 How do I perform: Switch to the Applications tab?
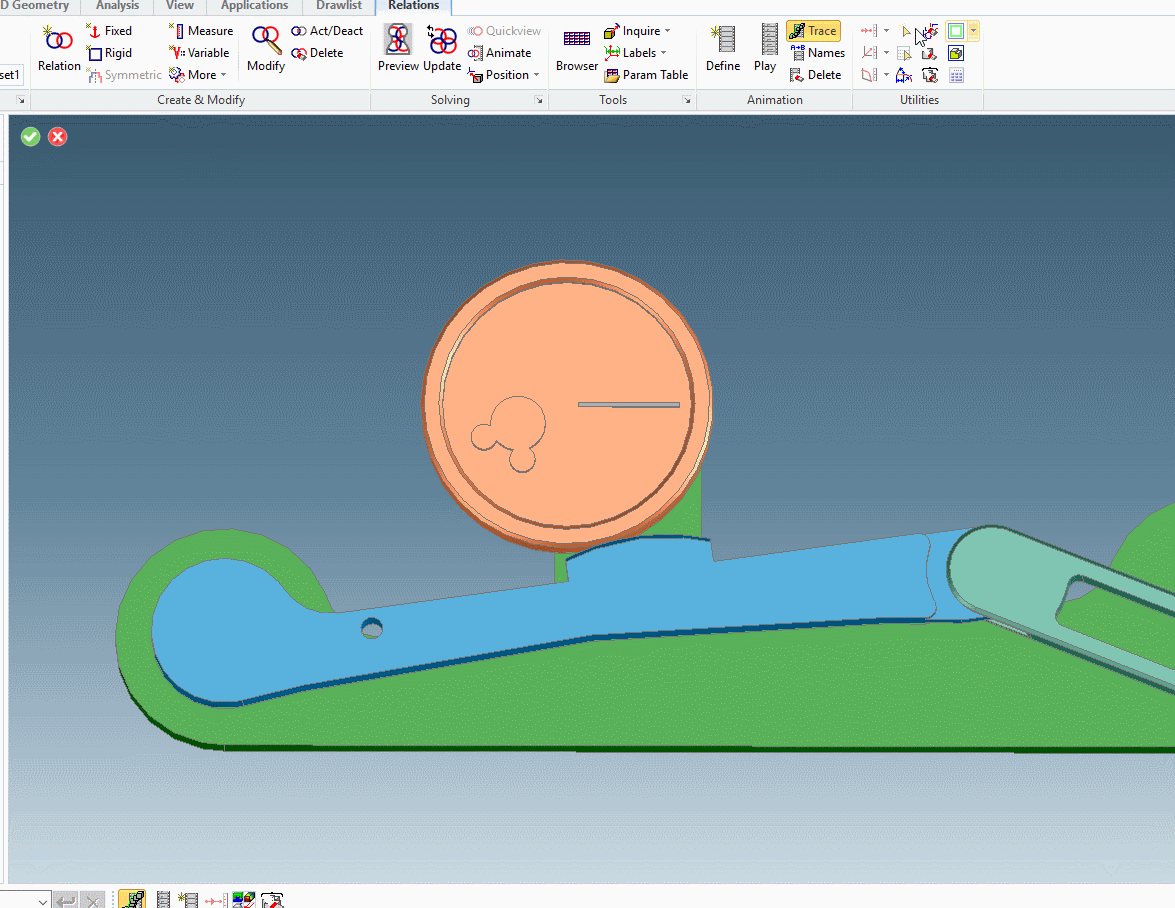(254, 6)
